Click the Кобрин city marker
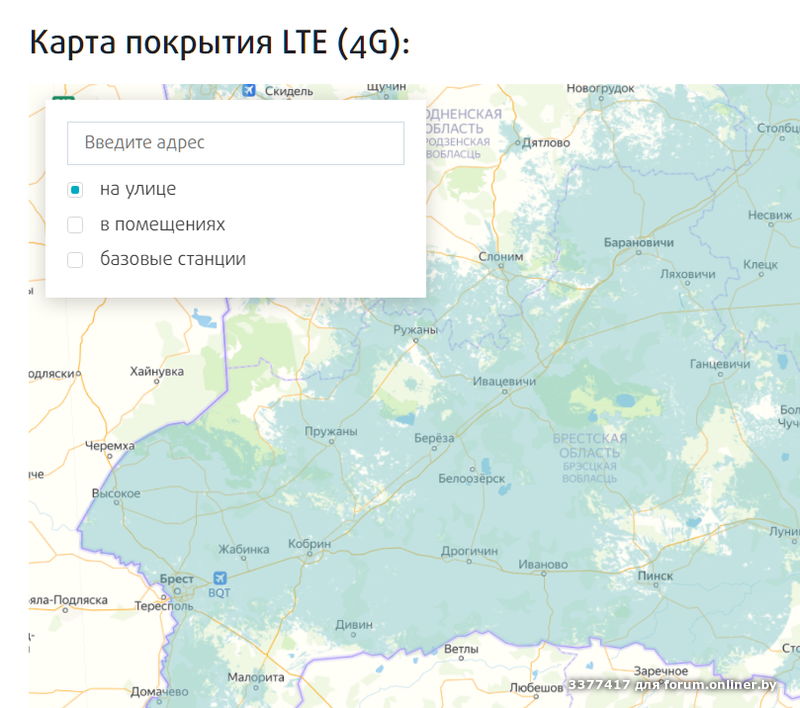 point(309,556)
